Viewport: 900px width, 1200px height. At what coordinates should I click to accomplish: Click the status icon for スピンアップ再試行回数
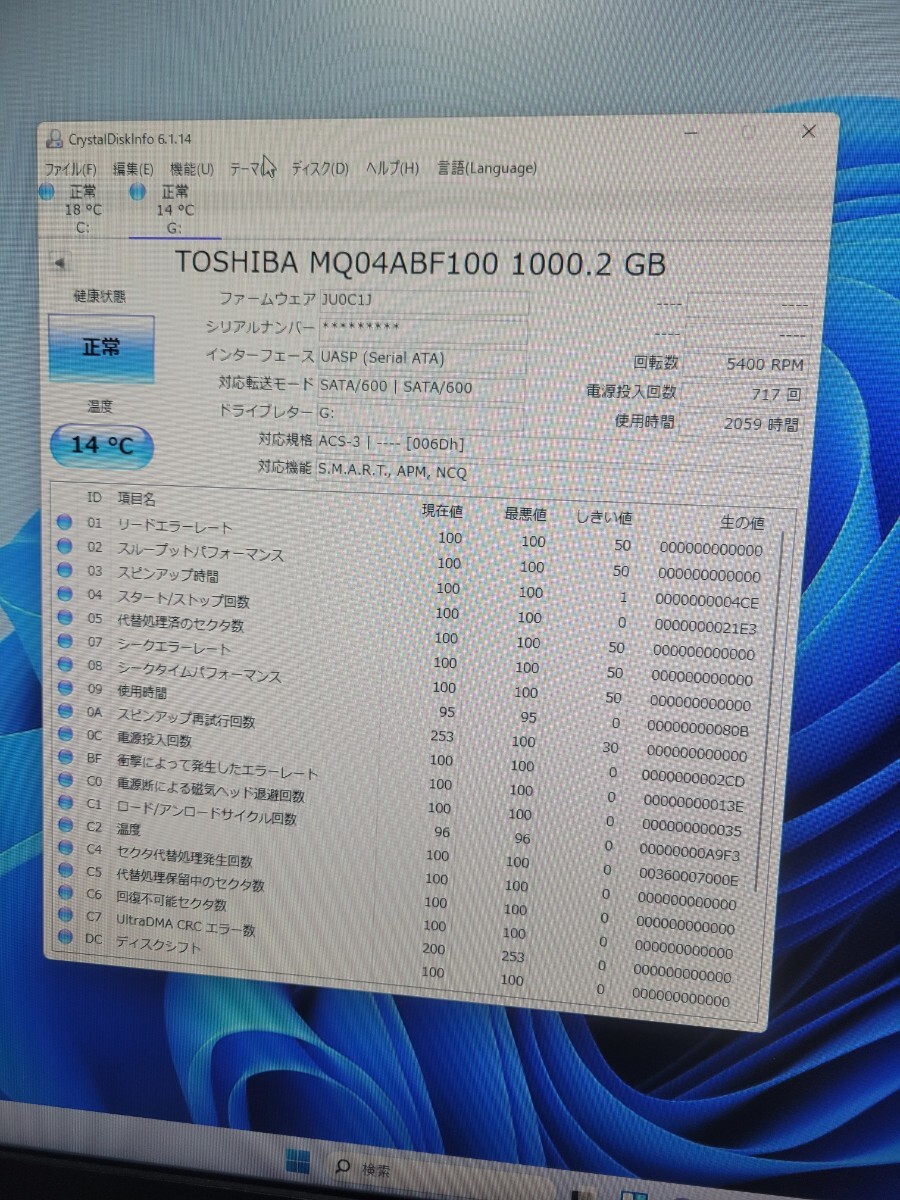click(66, 713)
